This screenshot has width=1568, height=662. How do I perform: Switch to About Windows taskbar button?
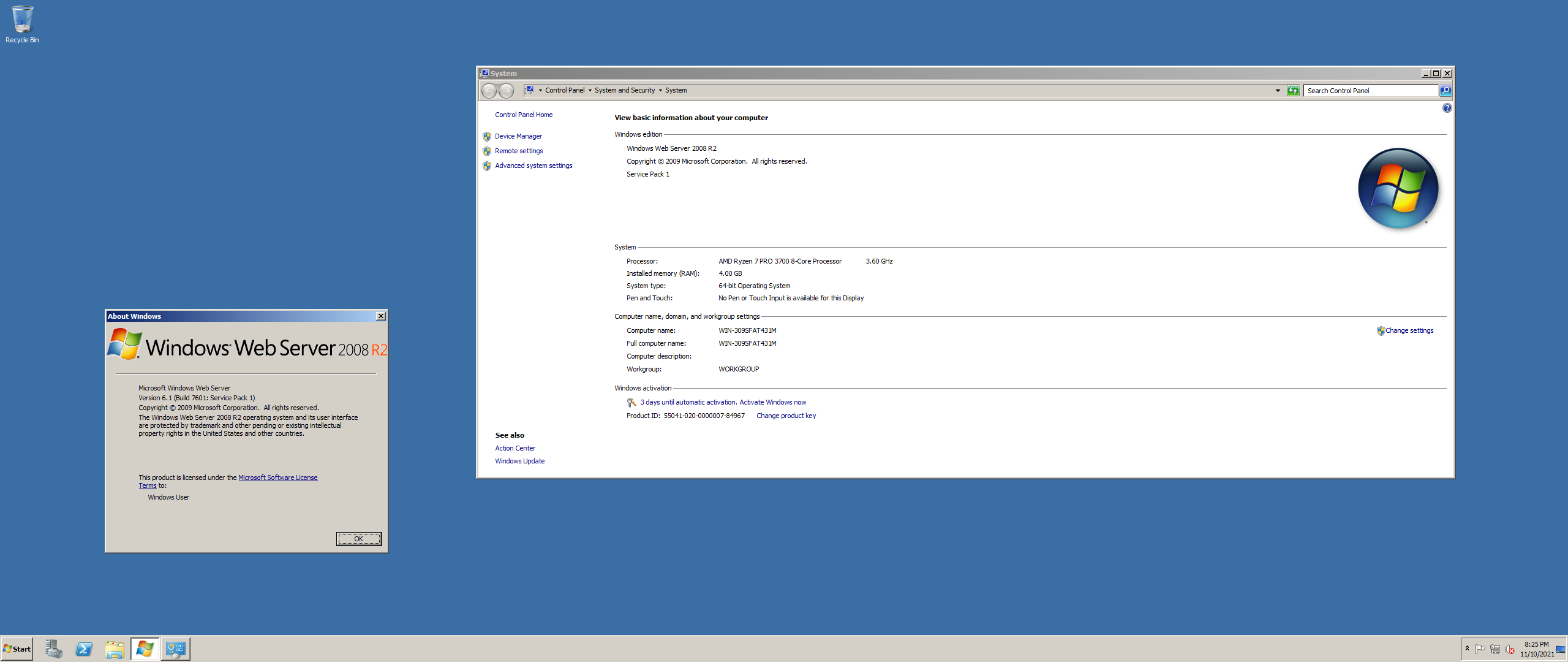(145, 649)
